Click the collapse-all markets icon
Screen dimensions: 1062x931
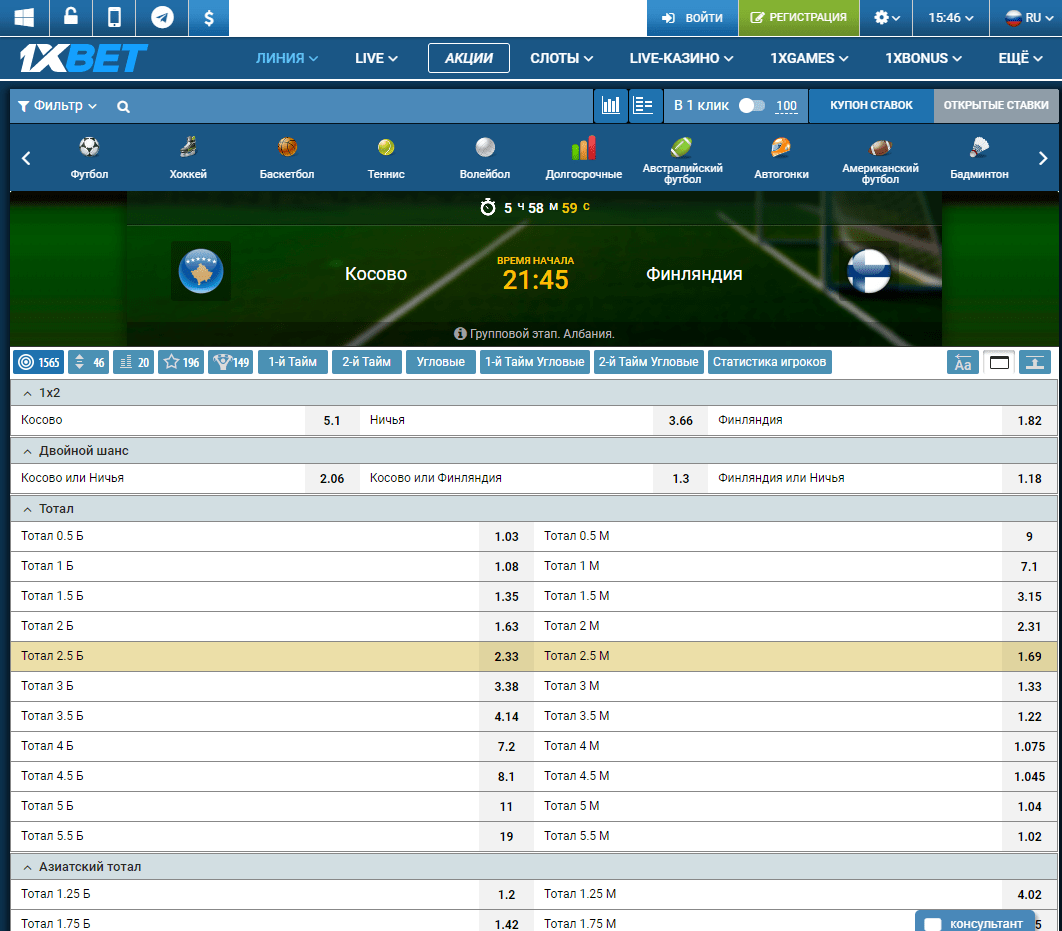point(1035,363)
